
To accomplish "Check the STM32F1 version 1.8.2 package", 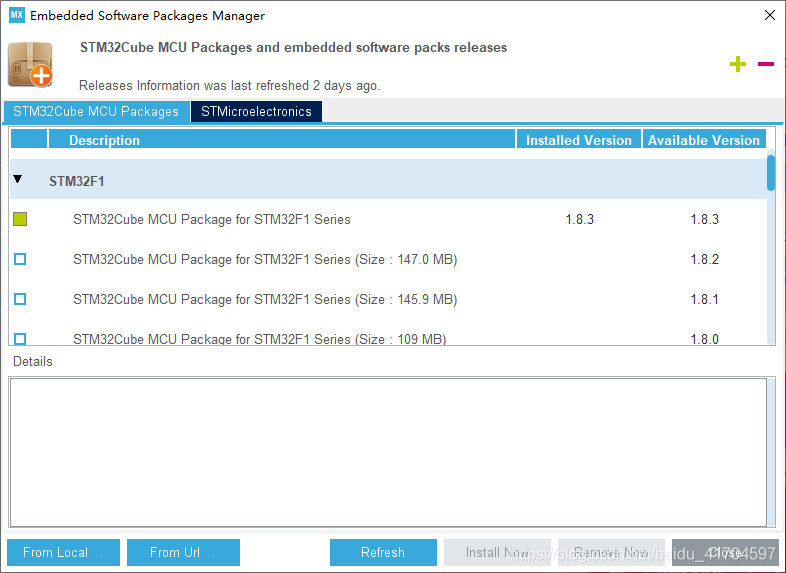I will (x=20, y=259).
